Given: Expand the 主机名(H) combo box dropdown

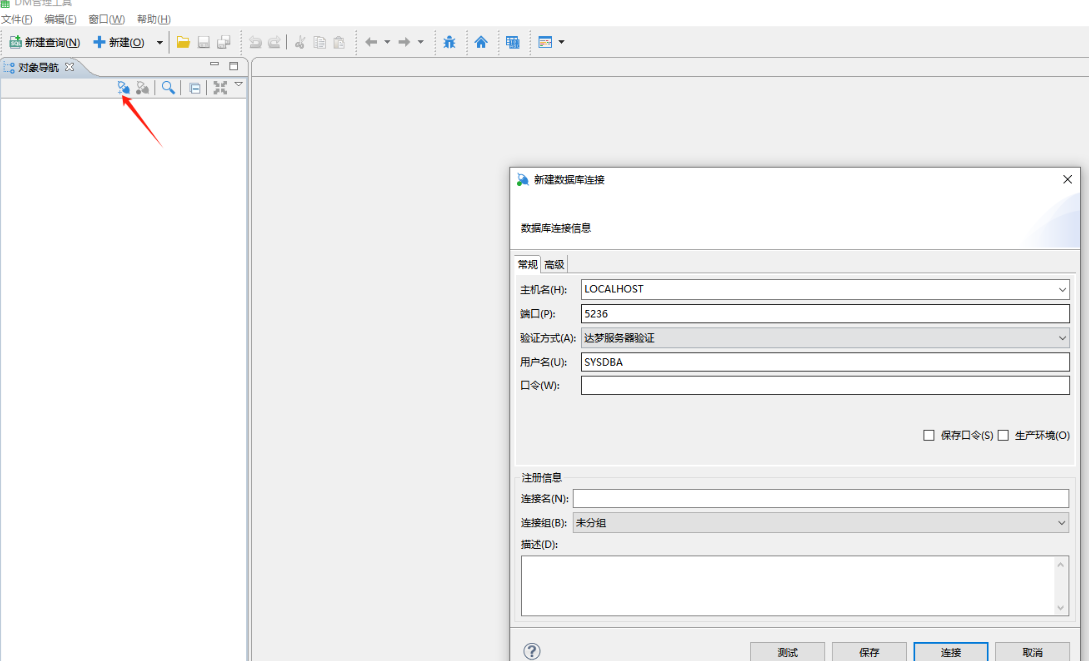Looking at the screenshot, I should pos(1062,290).
